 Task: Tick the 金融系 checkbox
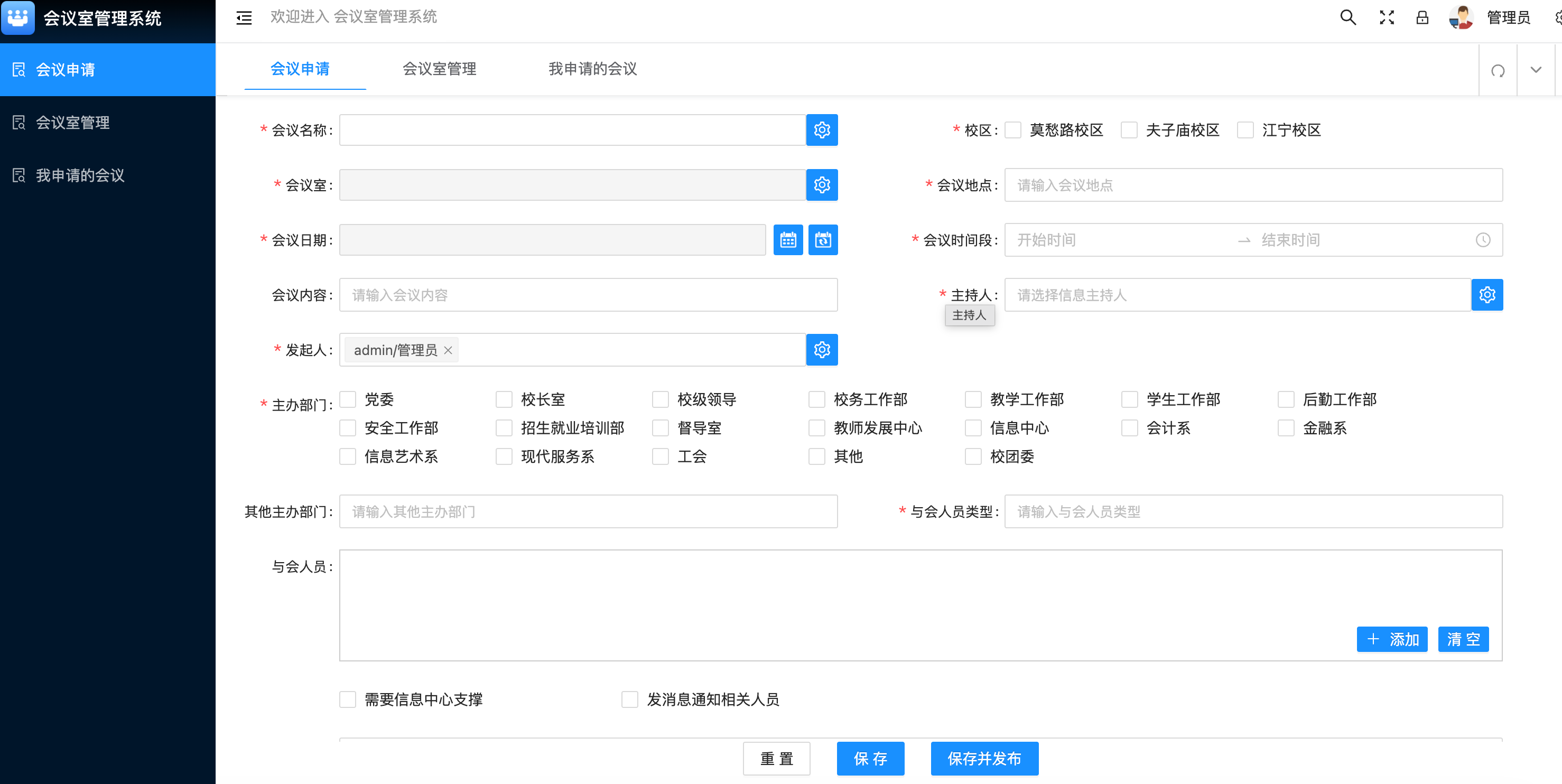click(x=1286, y=428)
